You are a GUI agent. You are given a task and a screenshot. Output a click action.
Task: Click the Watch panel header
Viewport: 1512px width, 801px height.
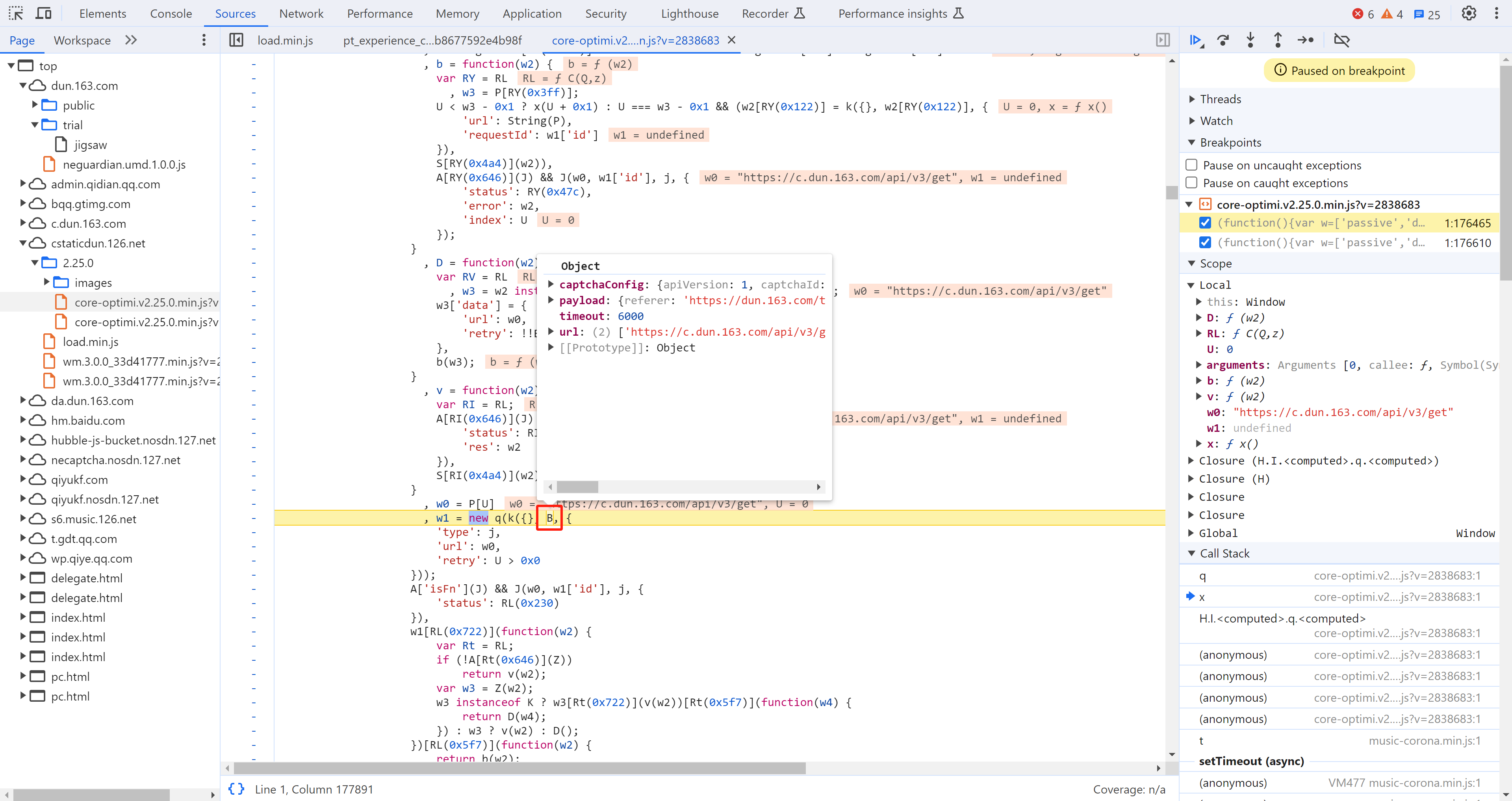click(x=1216, y=121)
